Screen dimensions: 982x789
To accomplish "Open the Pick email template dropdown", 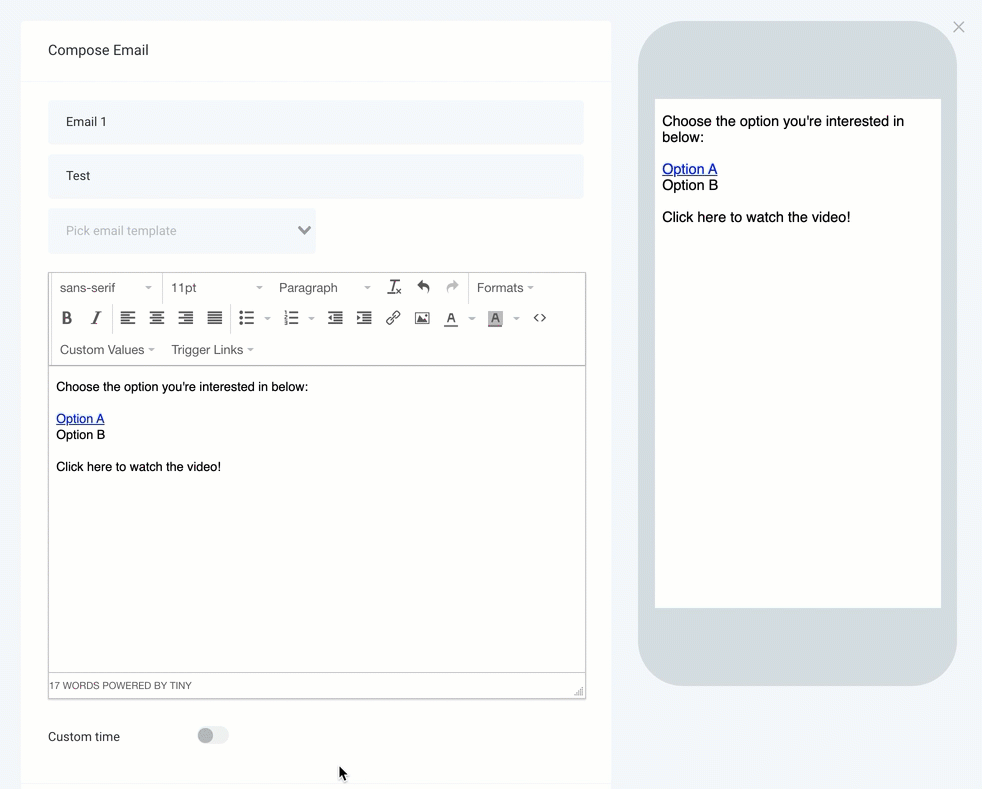I will coord(182,231).
